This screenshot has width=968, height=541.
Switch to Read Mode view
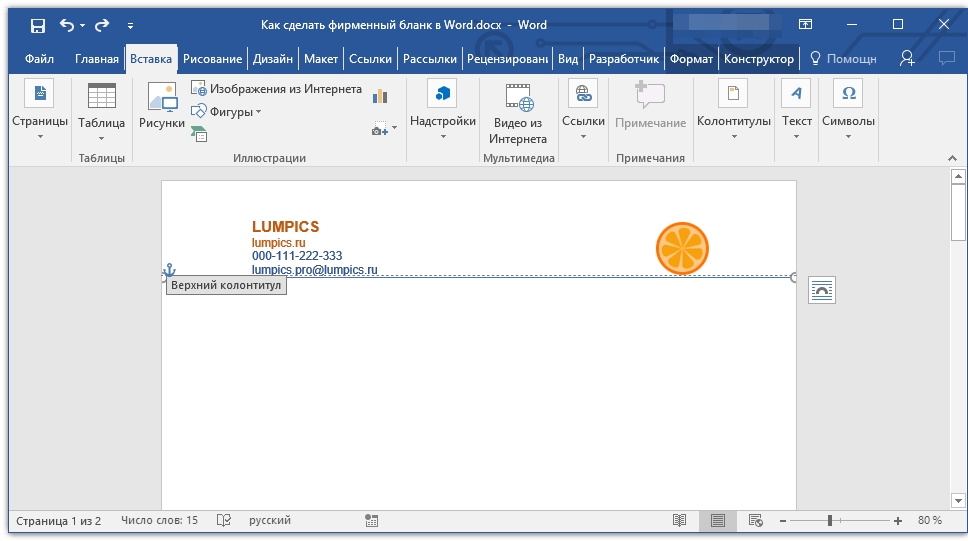click(680, 521)
